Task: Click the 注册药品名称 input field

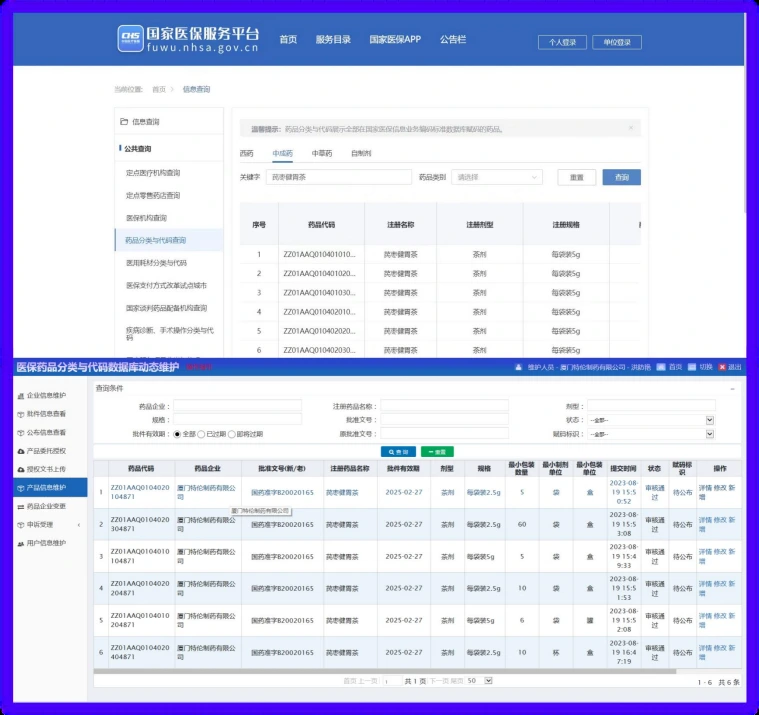Action: [x=444, y=406]
